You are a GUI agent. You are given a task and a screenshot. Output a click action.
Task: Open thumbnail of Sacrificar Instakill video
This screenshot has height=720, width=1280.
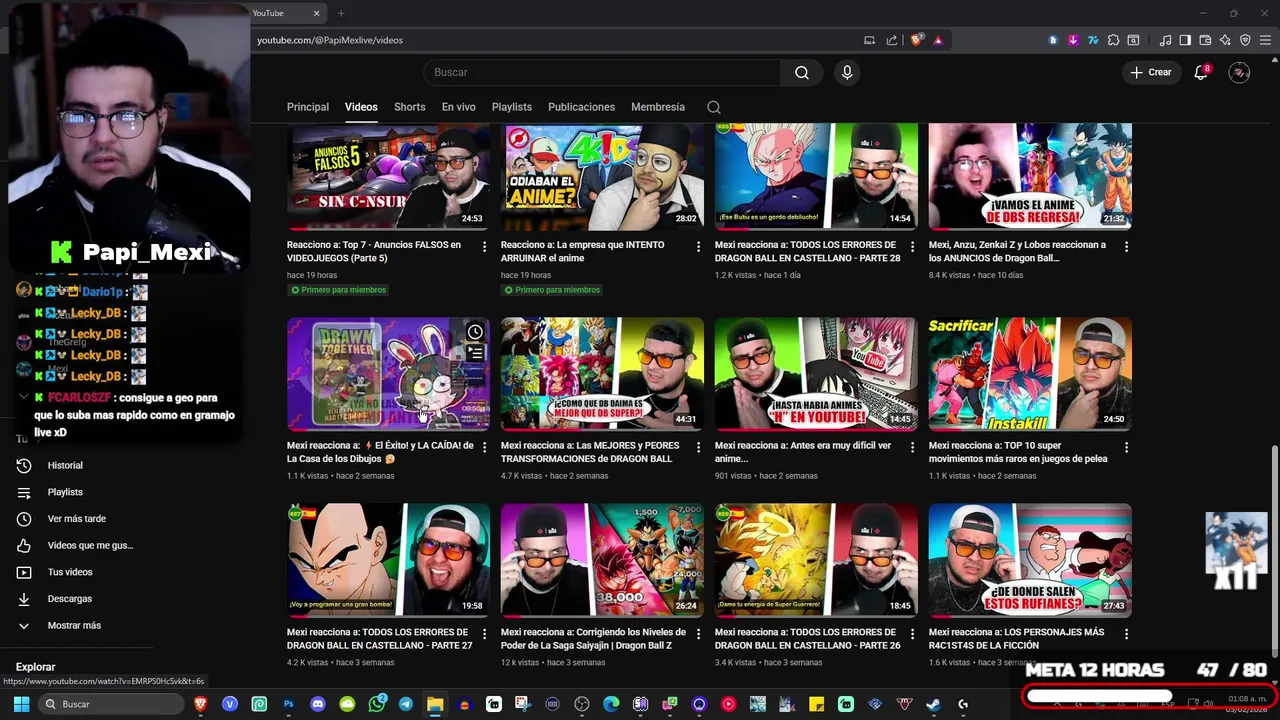click(x=1030, y=374)
